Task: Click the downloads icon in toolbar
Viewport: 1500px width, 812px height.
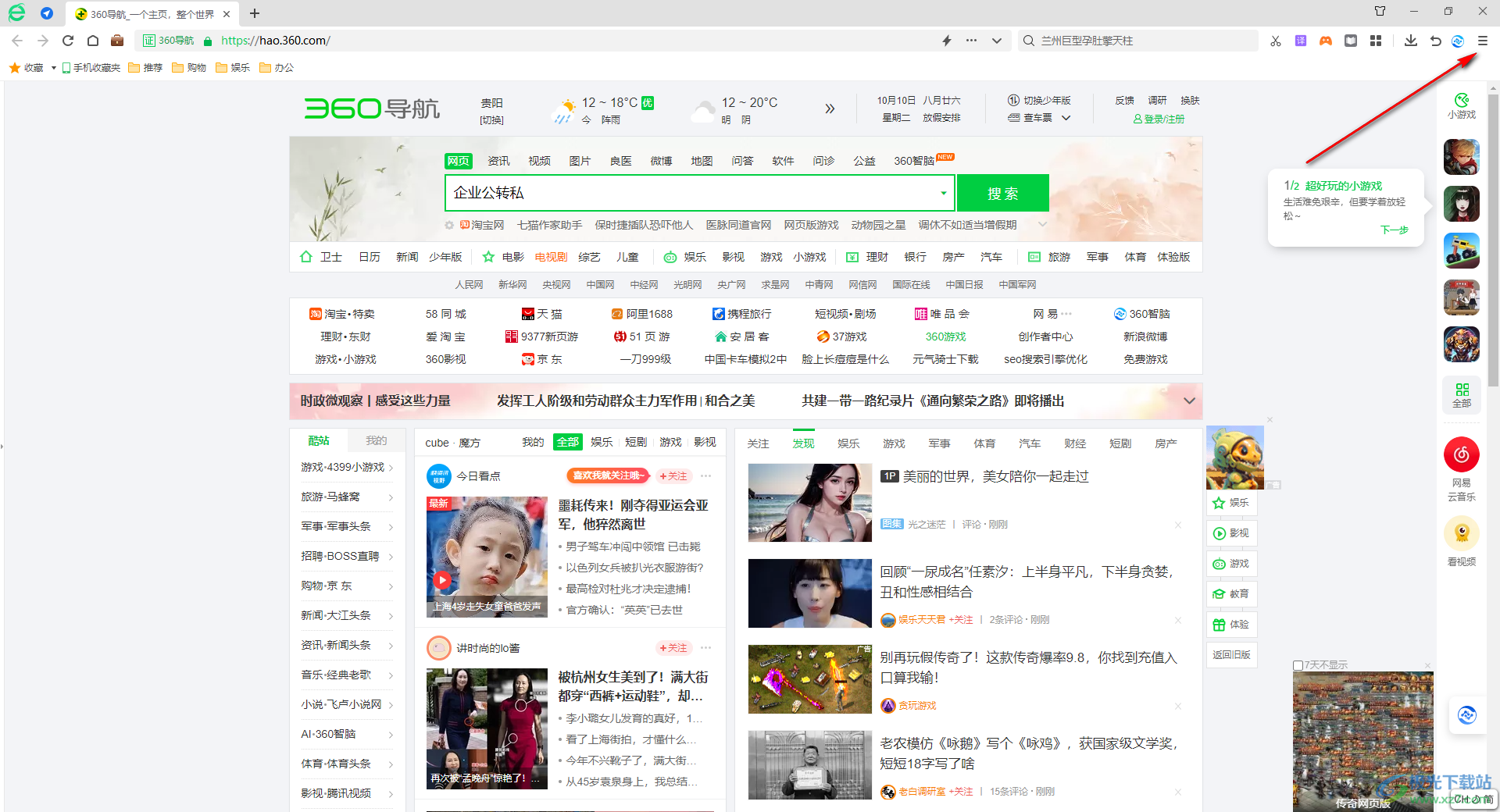Action: (1410, 41)
